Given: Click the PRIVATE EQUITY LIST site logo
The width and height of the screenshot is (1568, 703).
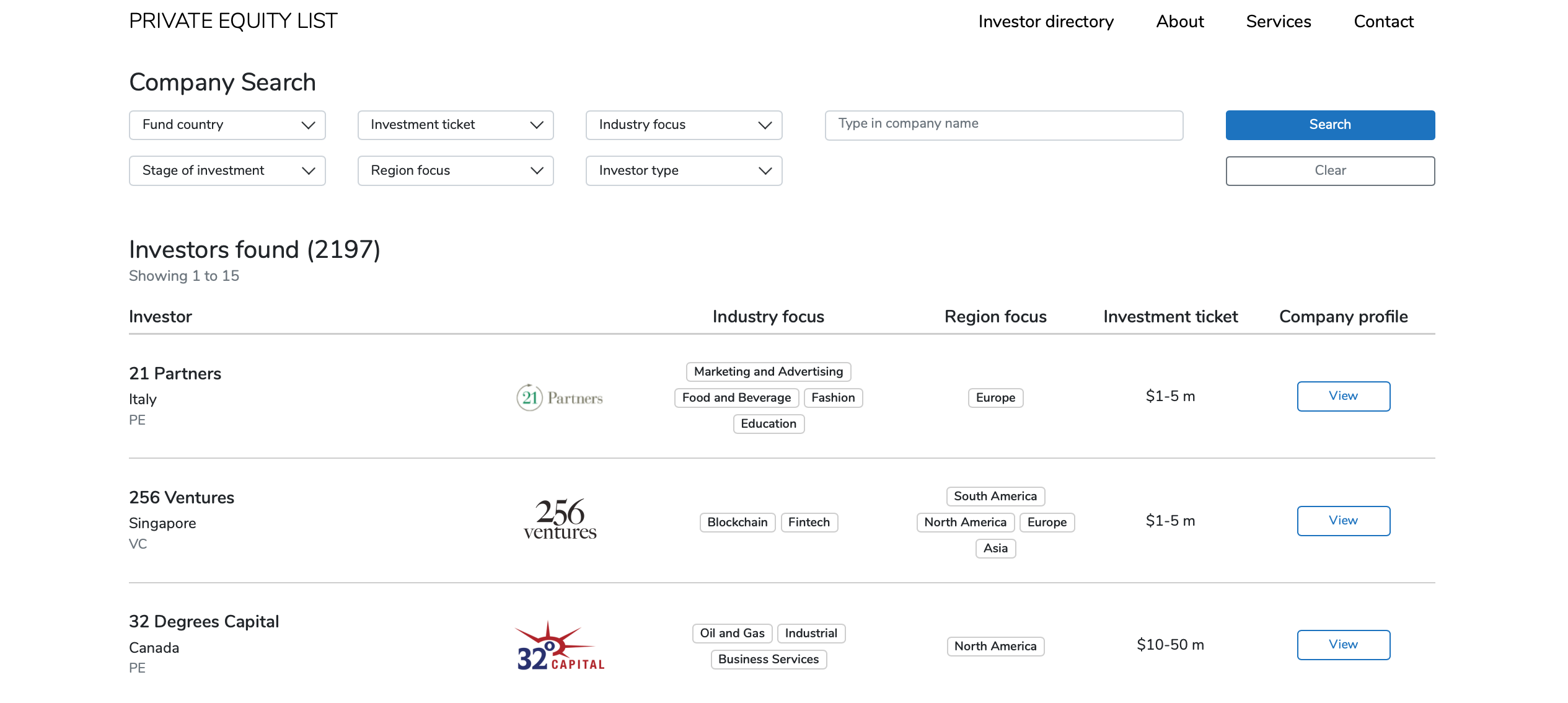Looking at the screenshot, I should click(x=232, y=20).
